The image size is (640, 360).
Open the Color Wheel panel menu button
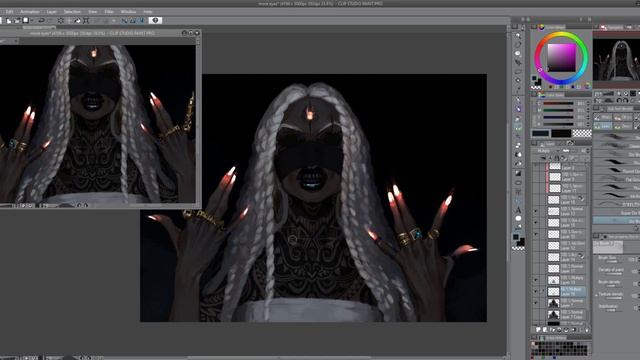click(x=534, y=27)
